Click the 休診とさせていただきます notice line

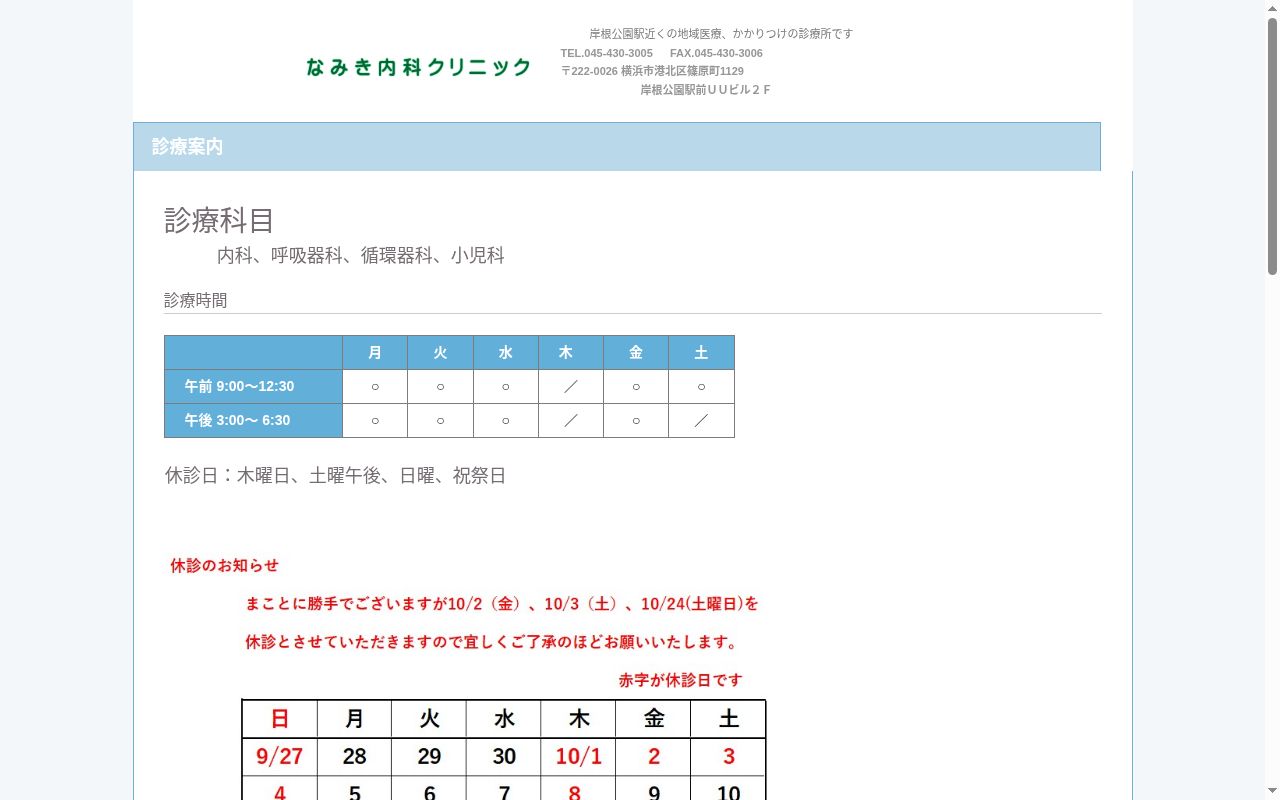click(492, 642)
